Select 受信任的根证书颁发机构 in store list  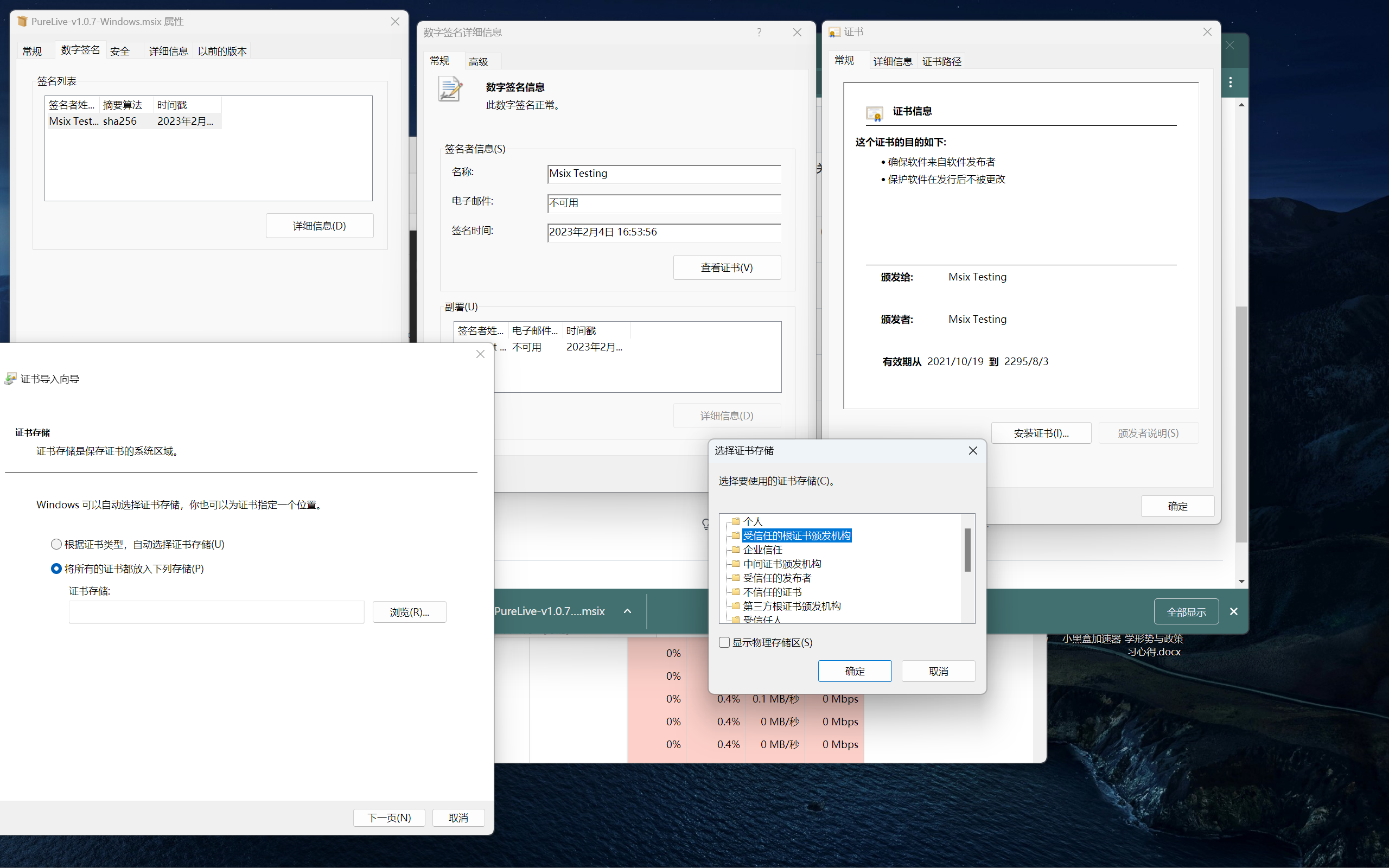[x=797, y=535]
